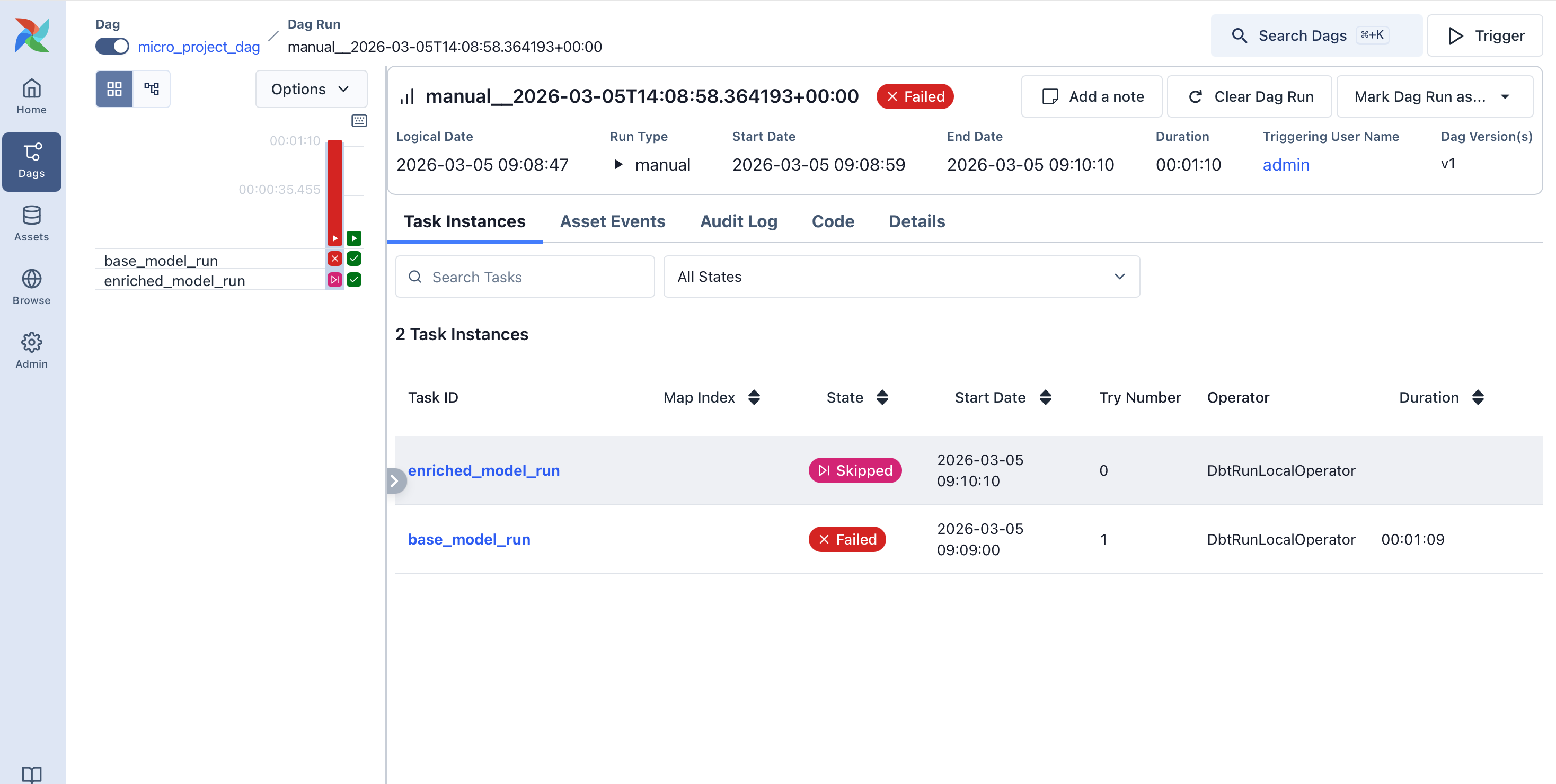The width and height of the screenshot is (1556, 784).
Task: Open the Mark Dag Run as dropdown
Action: tap(1434, 96)
